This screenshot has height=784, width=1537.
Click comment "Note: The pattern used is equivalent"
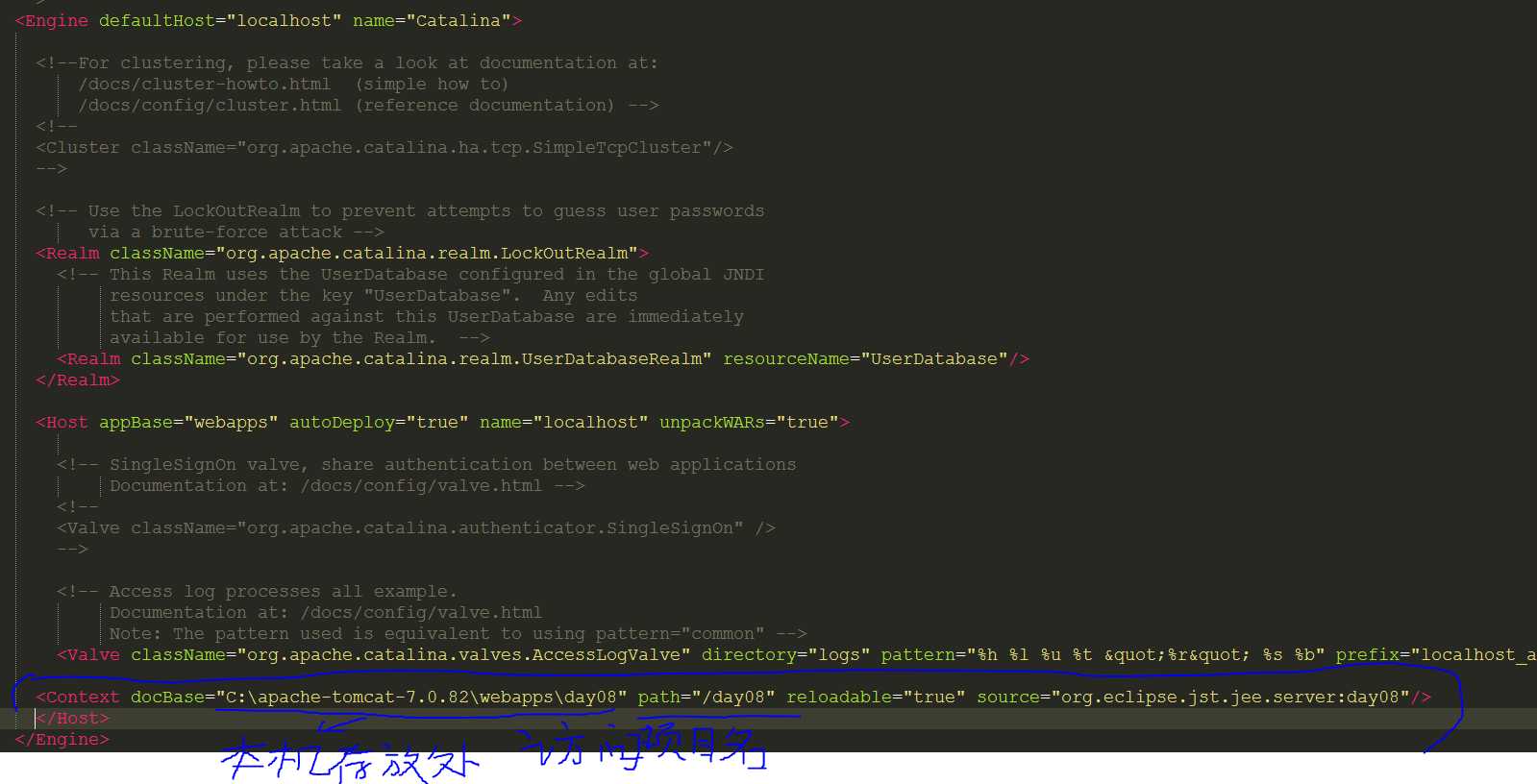[300, 633]
